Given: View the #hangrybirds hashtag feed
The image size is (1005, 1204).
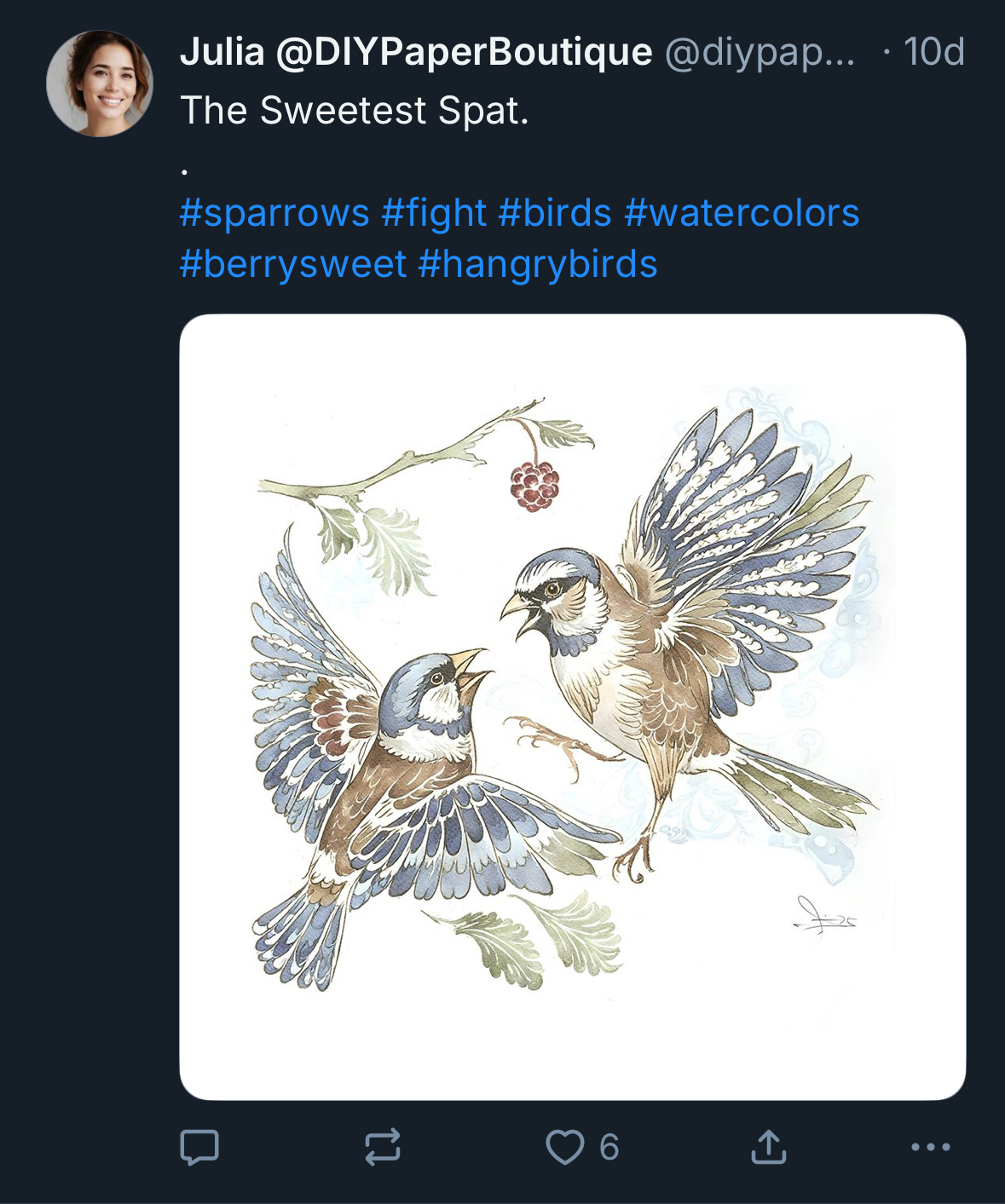Looking at the screenshot, I should click(x=538, y=264).
